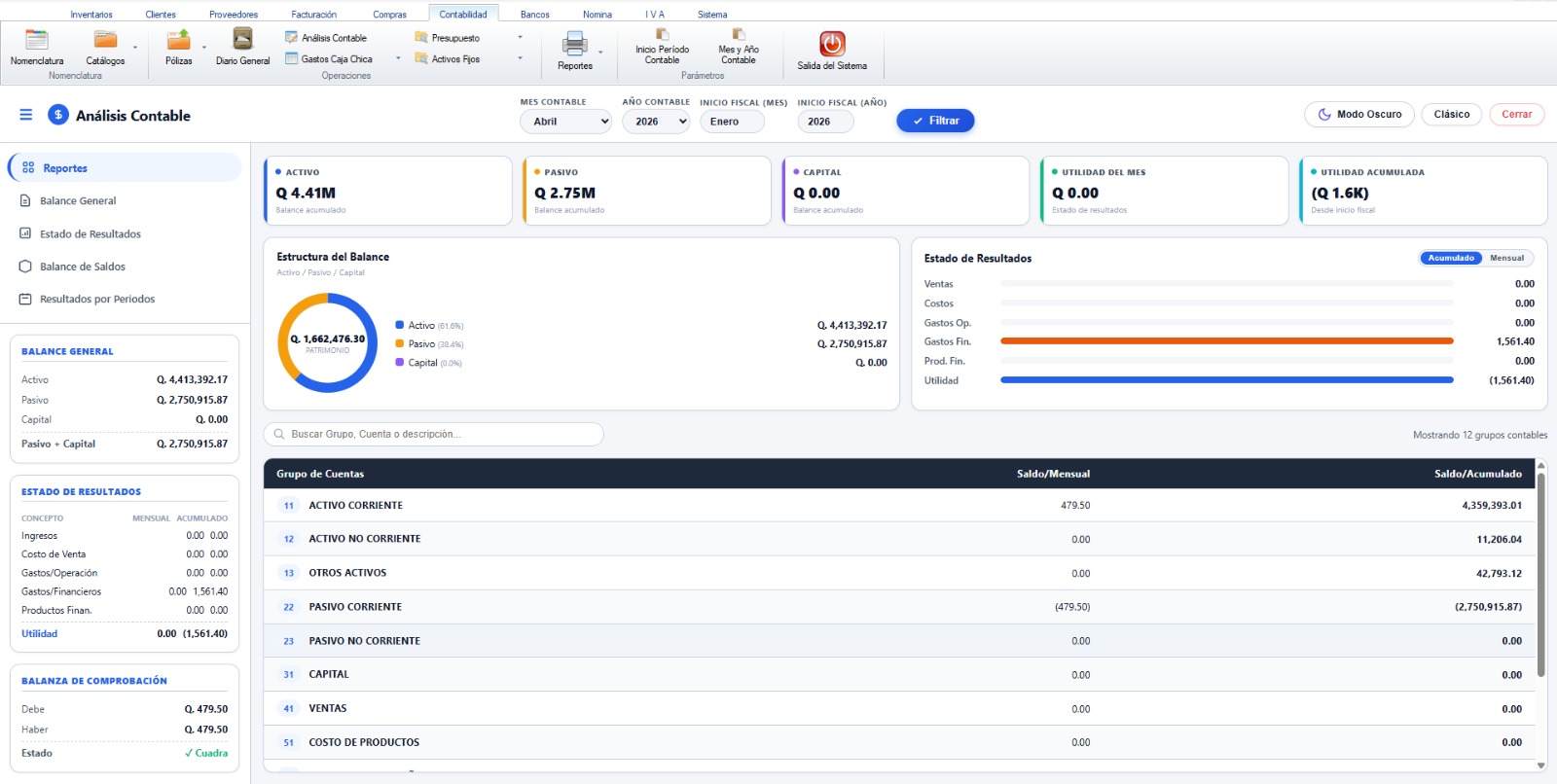The height and width of the screenshot is (784, 1557).
Task: Open Inicio Período Contable icon
Action: [x=662, y=35]
